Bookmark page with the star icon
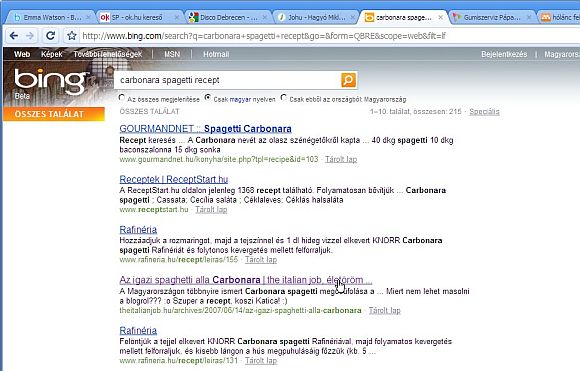This screenshot has height=371, width=580. 72,36
